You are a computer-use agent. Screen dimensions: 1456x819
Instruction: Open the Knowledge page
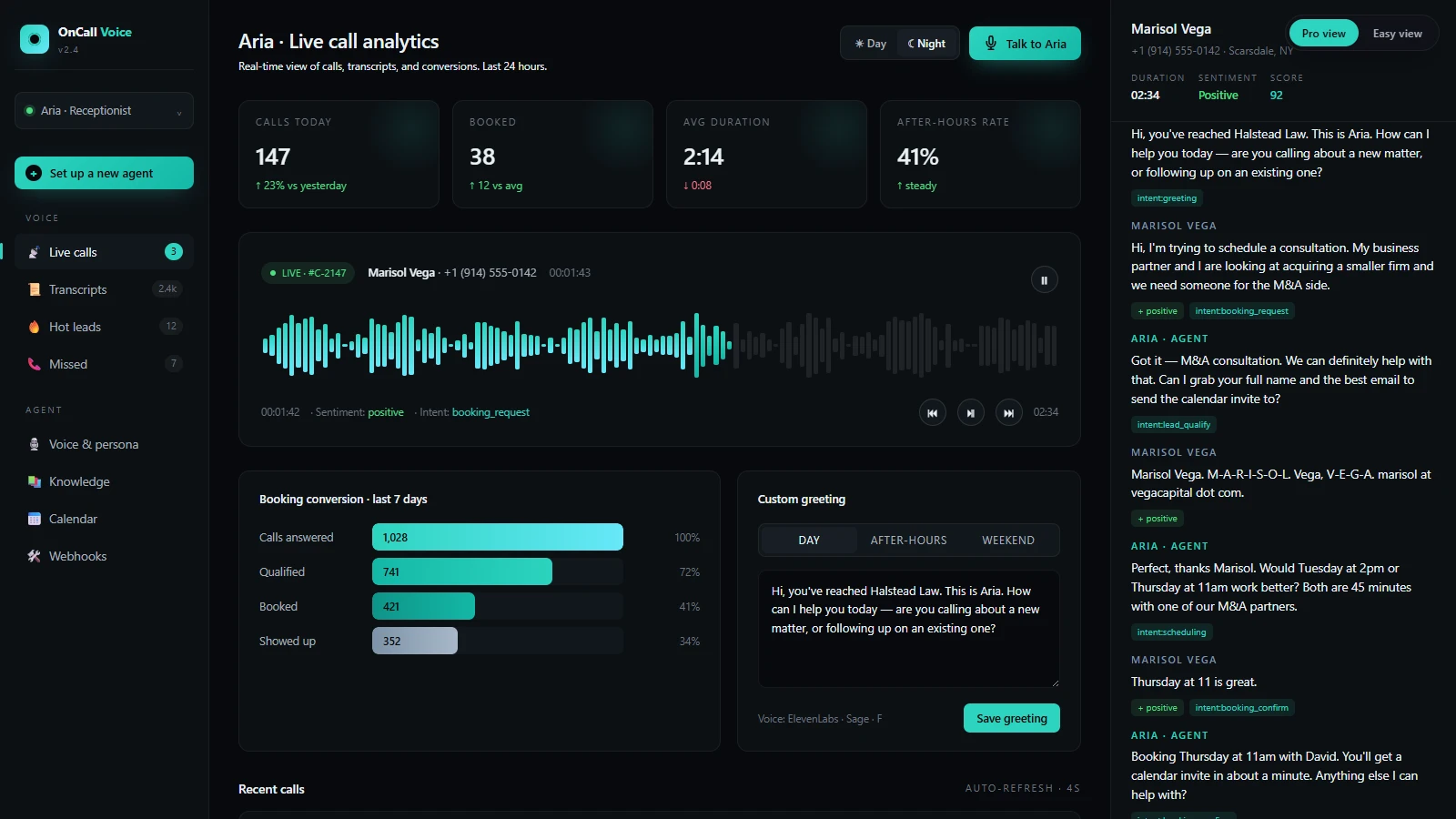coord(104,481)
